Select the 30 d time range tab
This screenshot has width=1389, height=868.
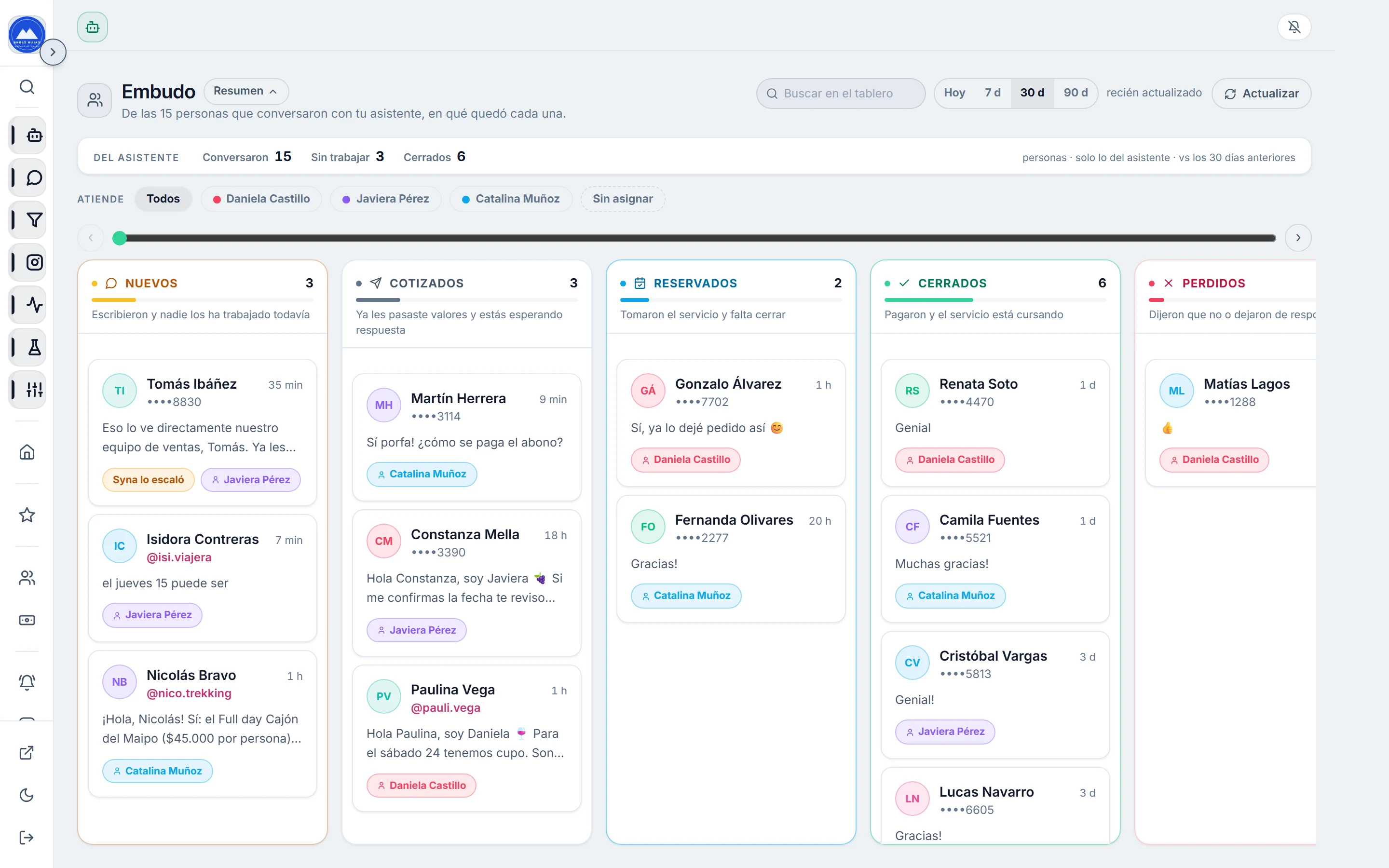tap(1032, 93)
